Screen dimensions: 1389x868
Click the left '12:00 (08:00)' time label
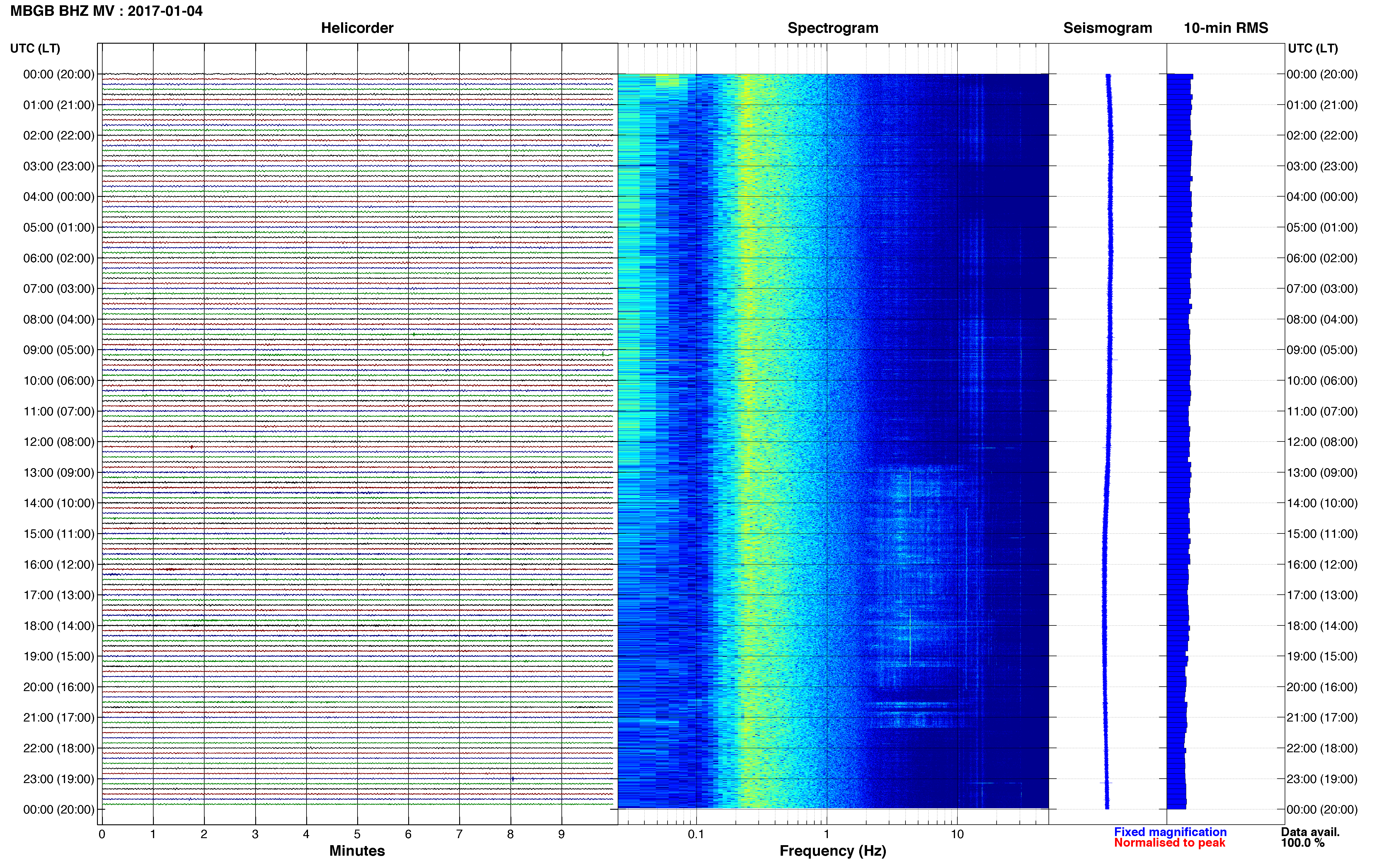(59, 442)
